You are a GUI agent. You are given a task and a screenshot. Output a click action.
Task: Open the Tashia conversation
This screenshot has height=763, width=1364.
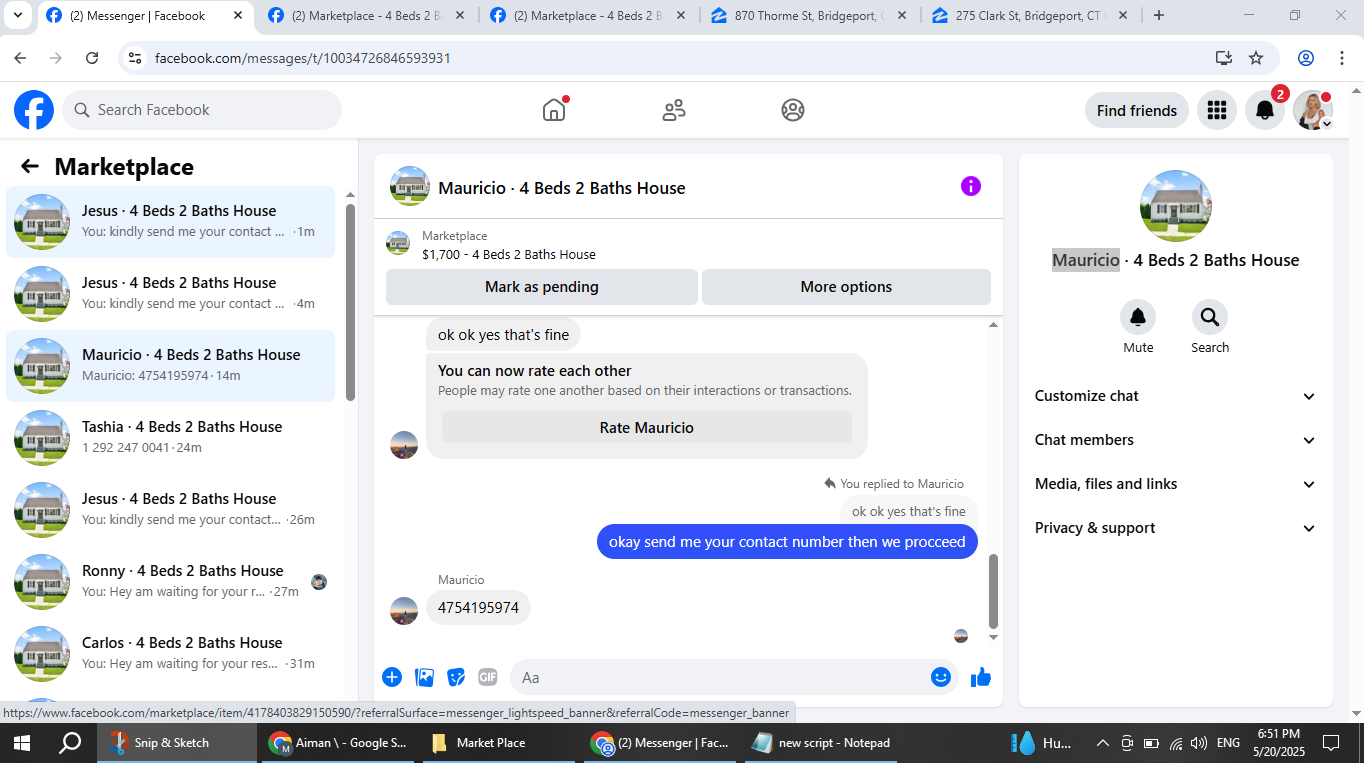tap(170, 437)
